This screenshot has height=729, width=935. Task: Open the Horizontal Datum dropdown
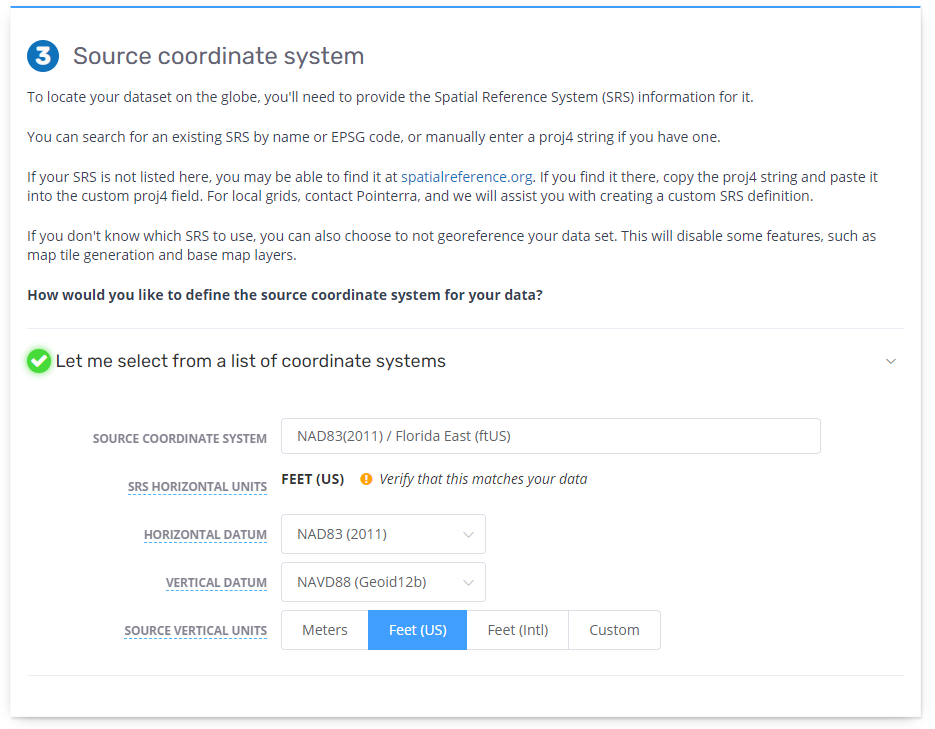tap(383, 534)
